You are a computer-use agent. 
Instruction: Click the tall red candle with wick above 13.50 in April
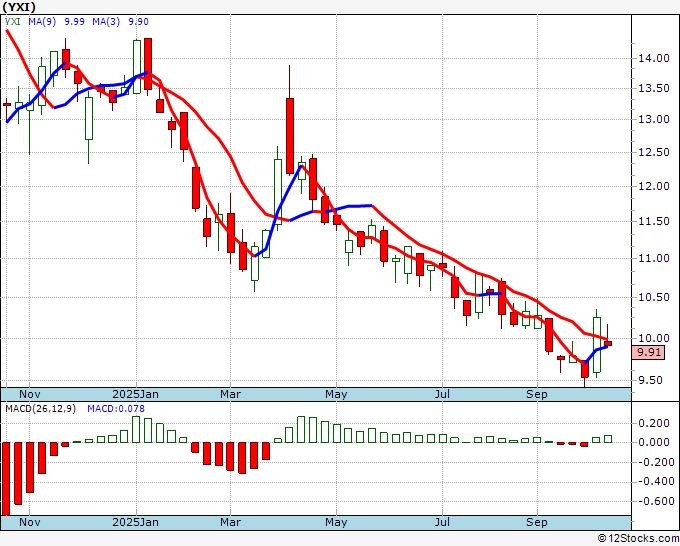point(290,136)
